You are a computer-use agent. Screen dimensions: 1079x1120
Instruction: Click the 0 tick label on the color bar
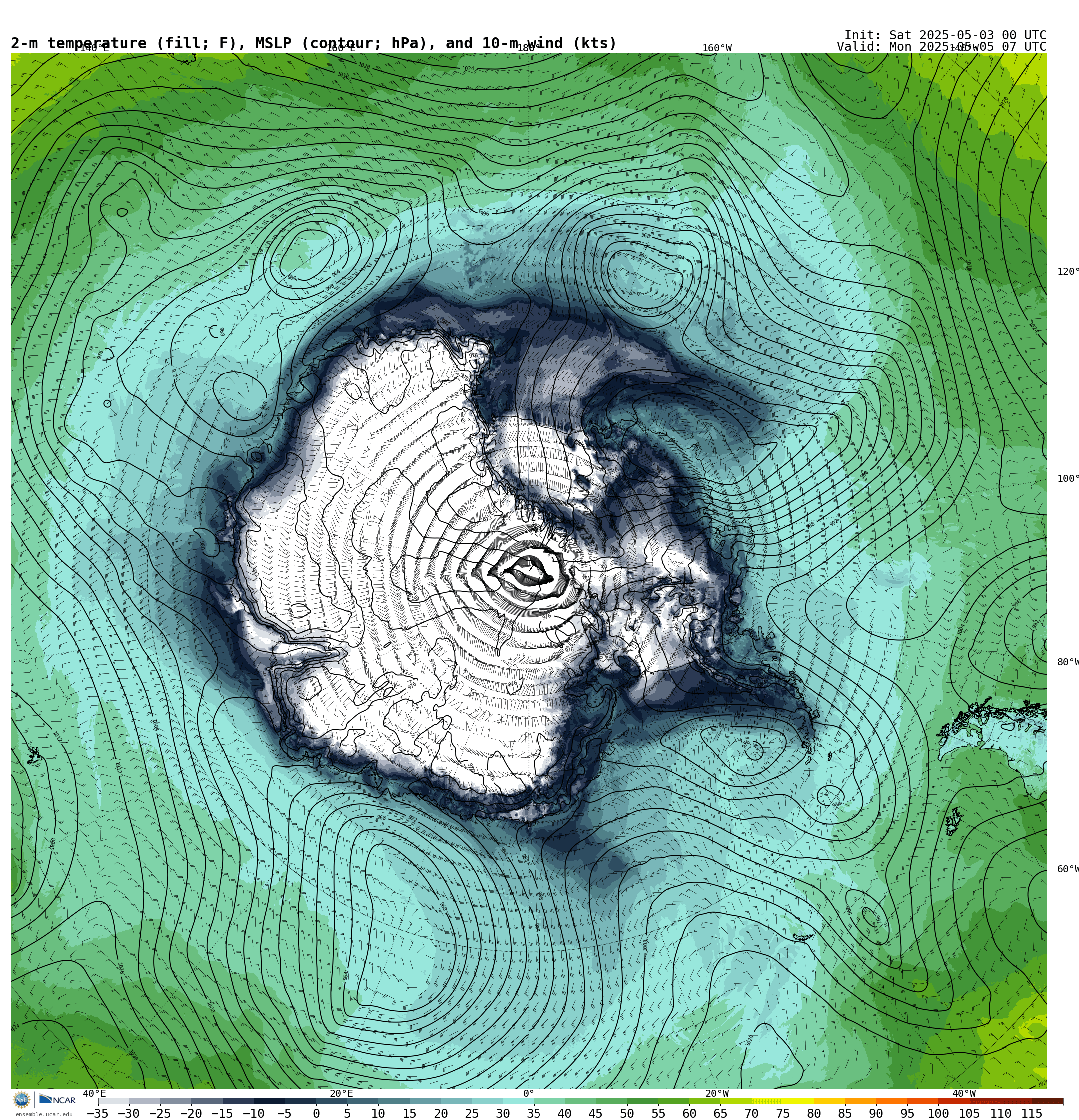pos(316,1113)
